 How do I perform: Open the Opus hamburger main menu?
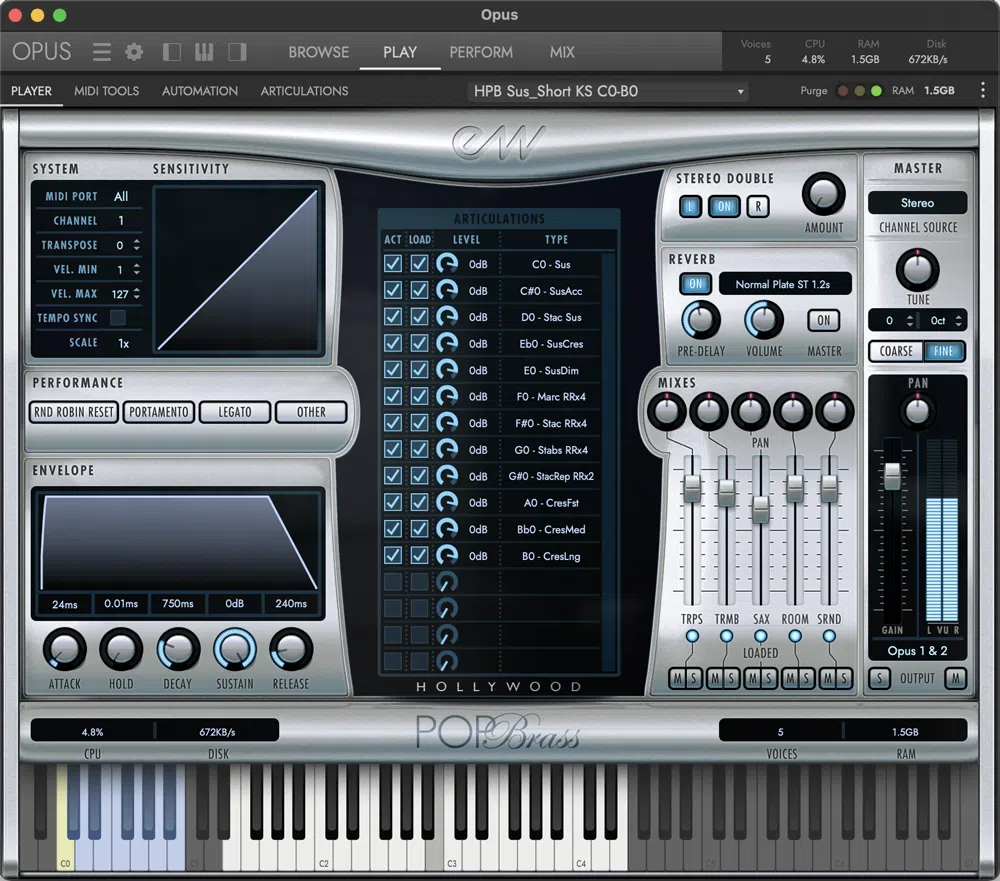[x=101, y=52]
